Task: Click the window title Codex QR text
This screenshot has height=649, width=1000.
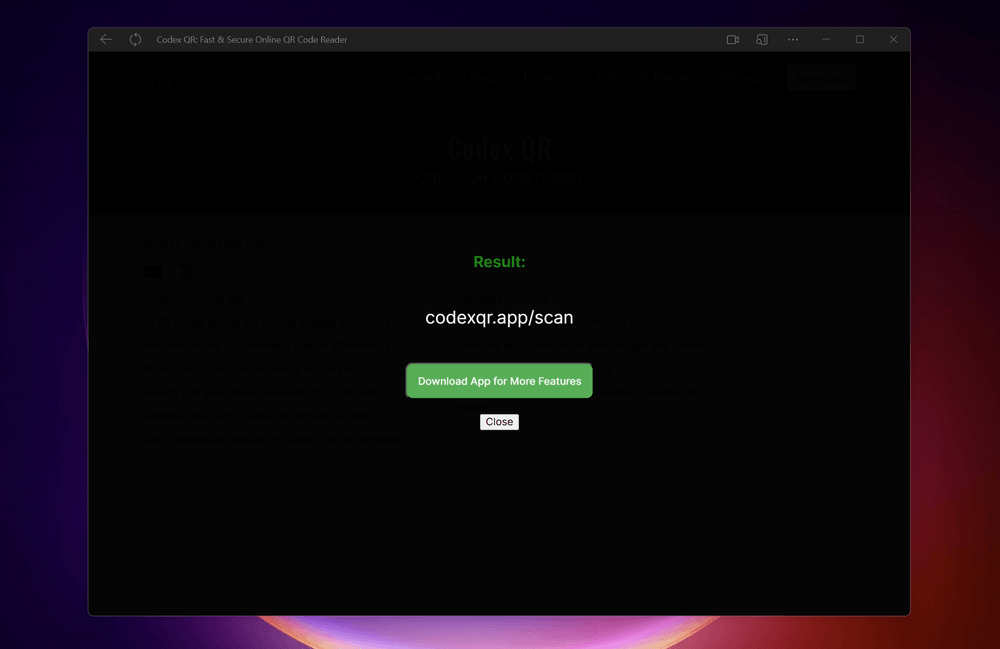Action: (x=252, y=40)
